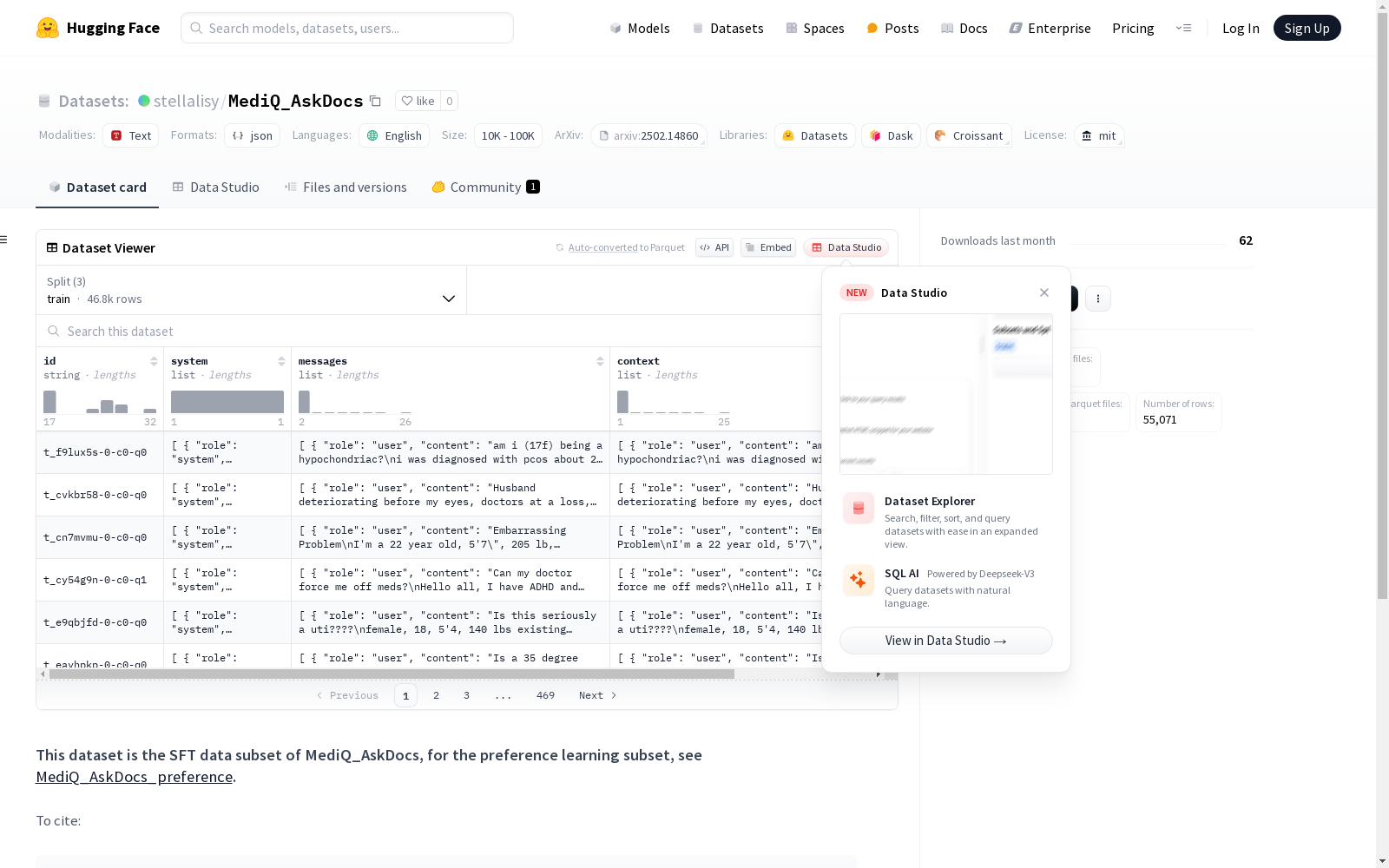Switch to the Data Studio tab
This screenshot has height=868, width=1389.
click(x=215, y=187)
